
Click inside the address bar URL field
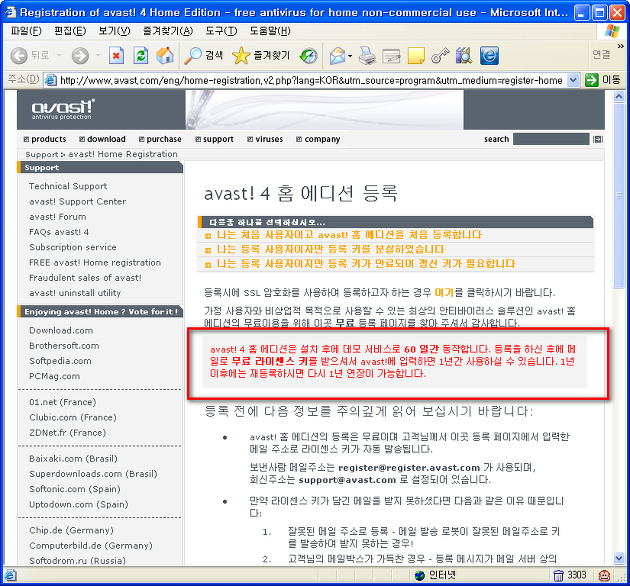311,80
